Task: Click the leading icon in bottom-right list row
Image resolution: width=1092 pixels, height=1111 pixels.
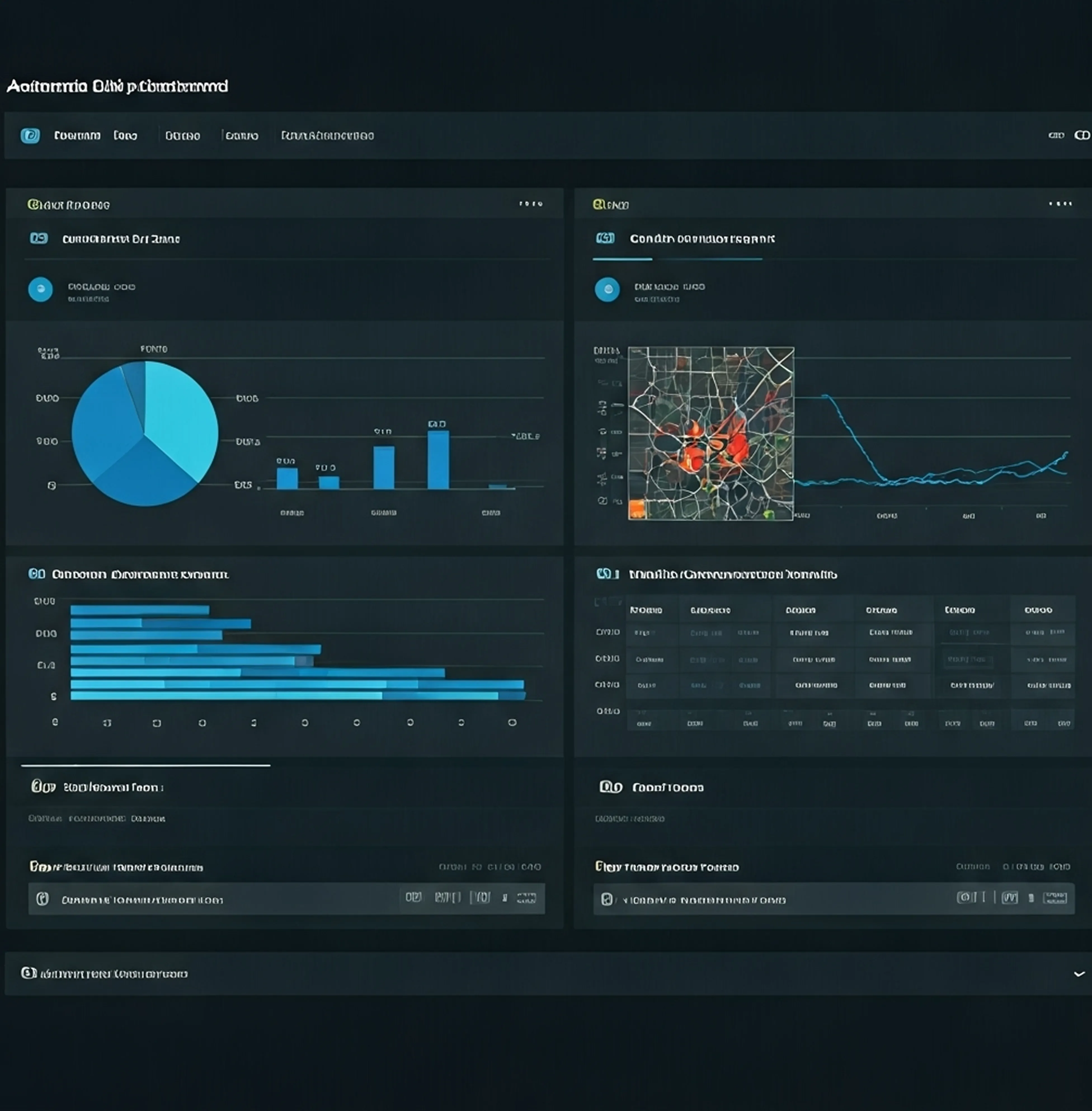Action: click(607, 899)
